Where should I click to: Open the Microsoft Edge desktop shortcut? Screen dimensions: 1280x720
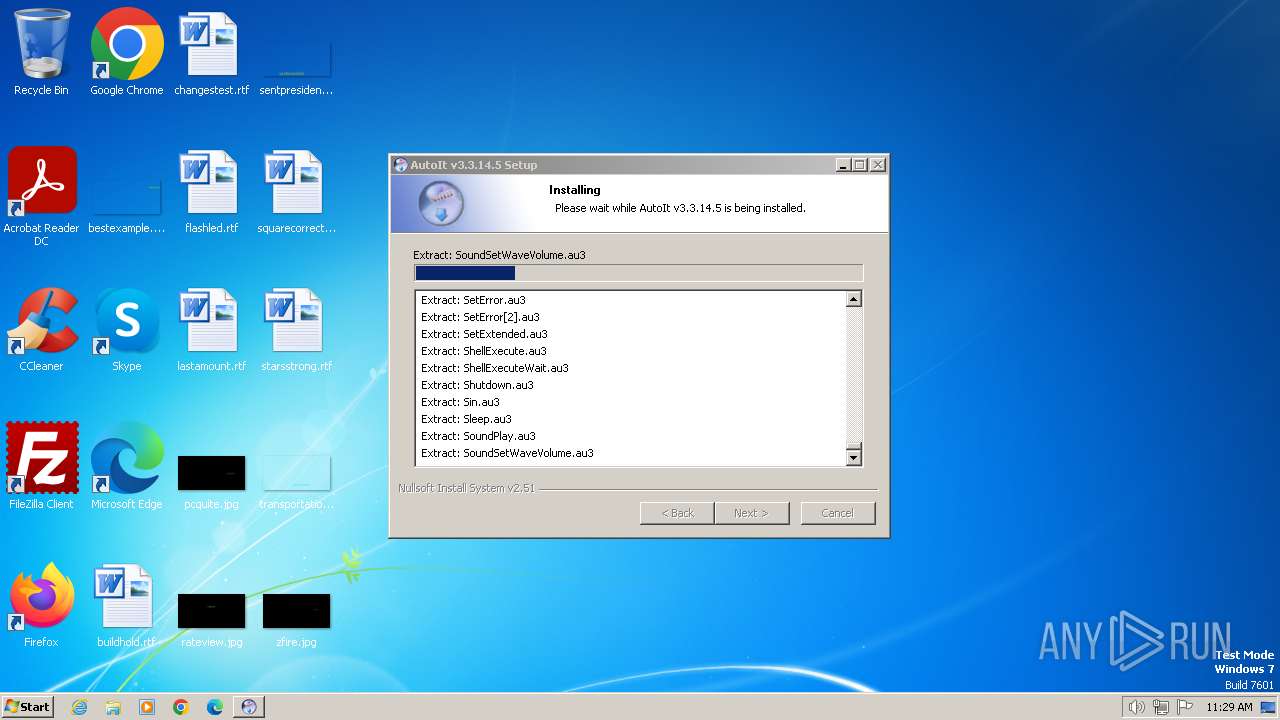coord(127,468)
